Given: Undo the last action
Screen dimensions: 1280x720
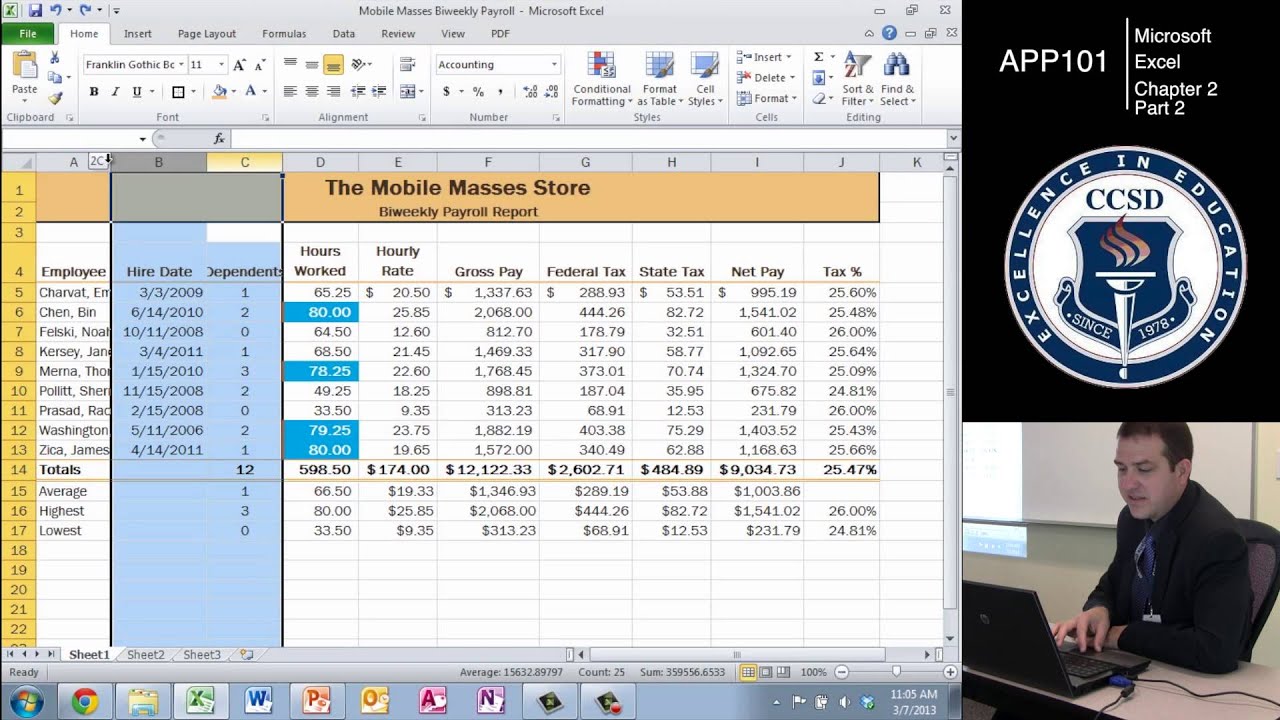Looking at the screenshot, I should coord(57,11).
